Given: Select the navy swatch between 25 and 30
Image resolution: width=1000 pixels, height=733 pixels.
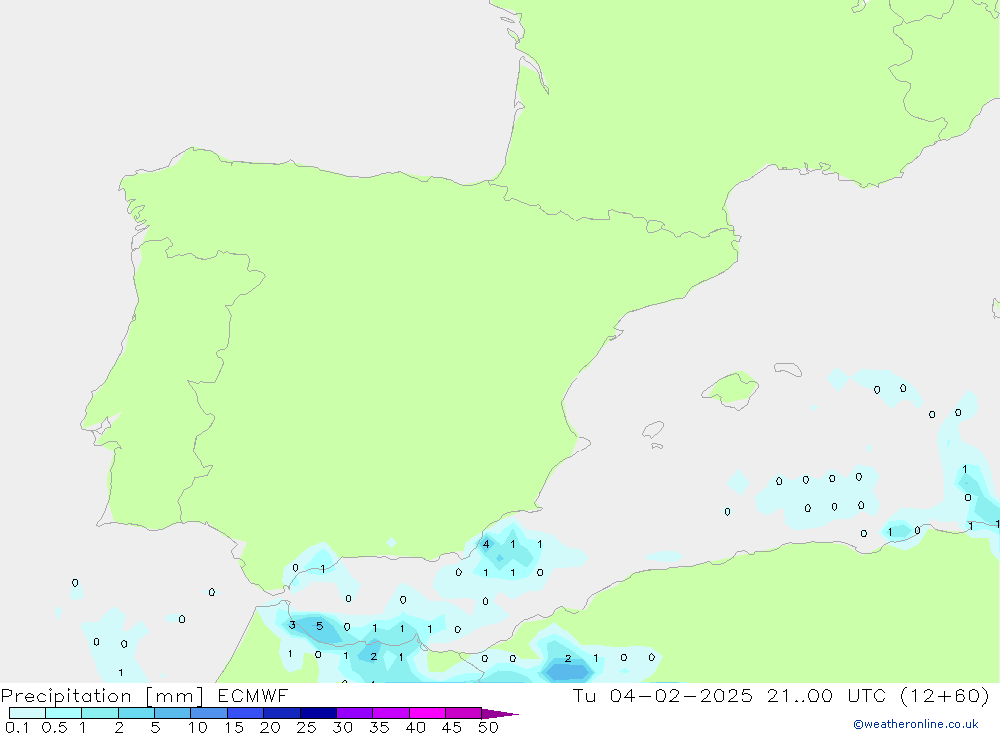Looking at the screenshot, I should [318, 713].
